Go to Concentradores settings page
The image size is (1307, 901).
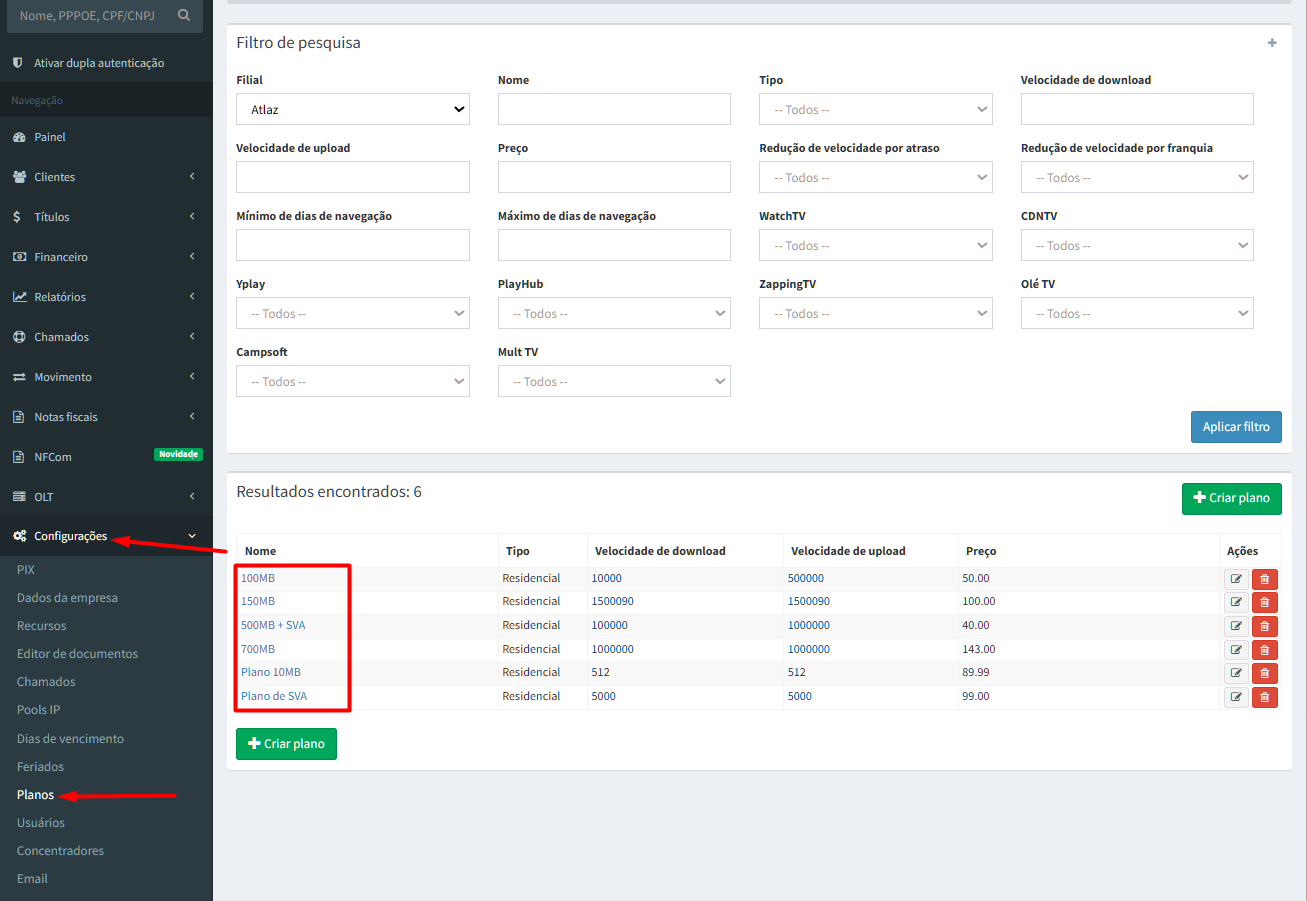pos(60,851)
